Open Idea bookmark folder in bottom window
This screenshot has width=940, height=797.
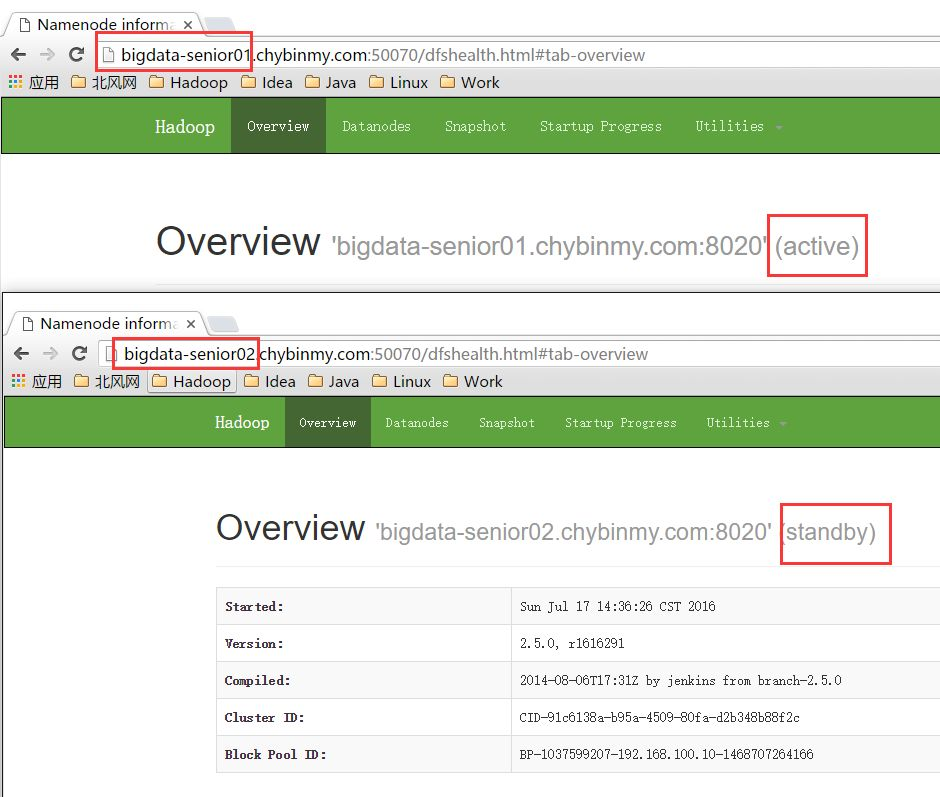pos(270,381)
